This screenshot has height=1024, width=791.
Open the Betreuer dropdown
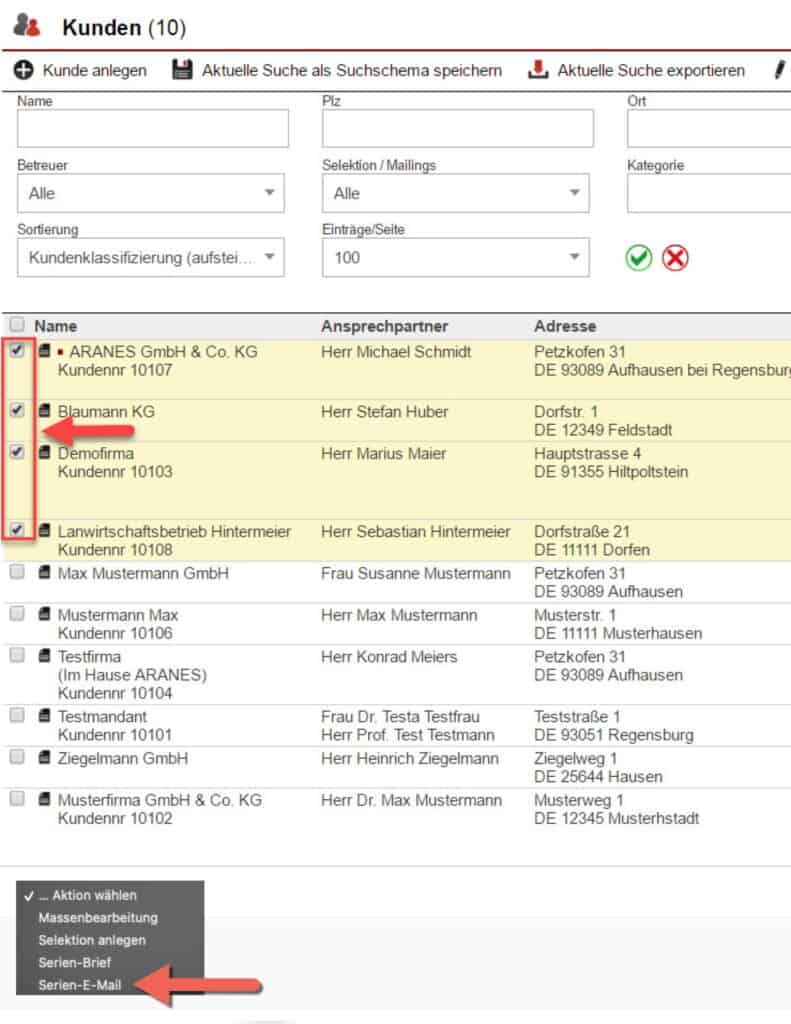[x=150, y=192]
